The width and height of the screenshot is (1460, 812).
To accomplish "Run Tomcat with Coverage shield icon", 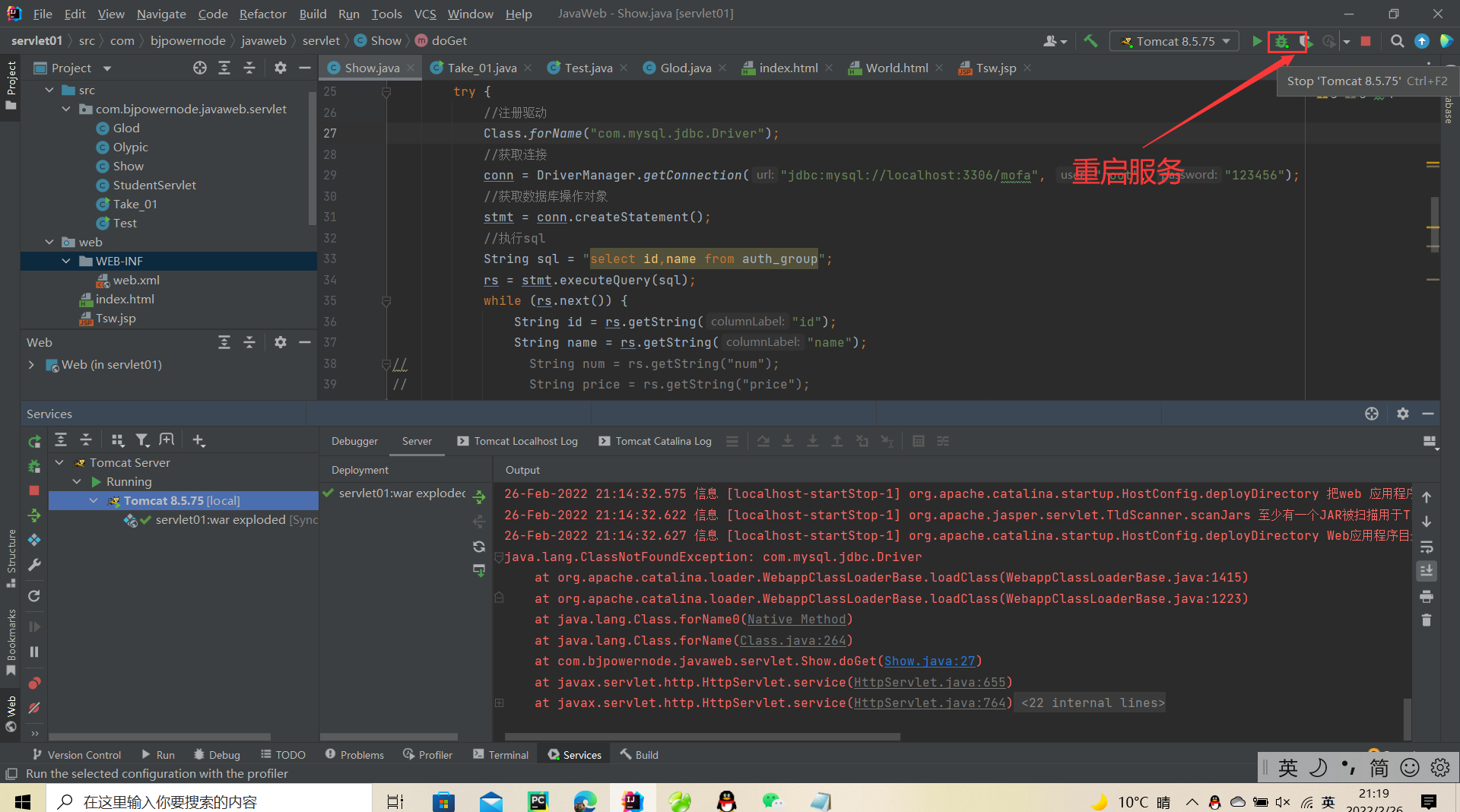I will tap(1305, 41).
